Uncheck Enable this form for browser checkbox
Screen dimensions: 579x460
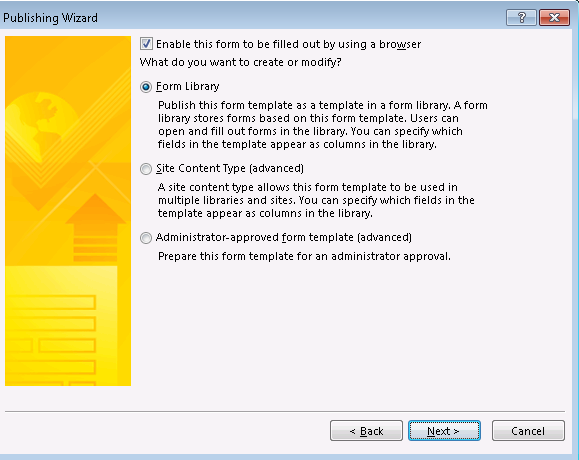tap(146, 44)
